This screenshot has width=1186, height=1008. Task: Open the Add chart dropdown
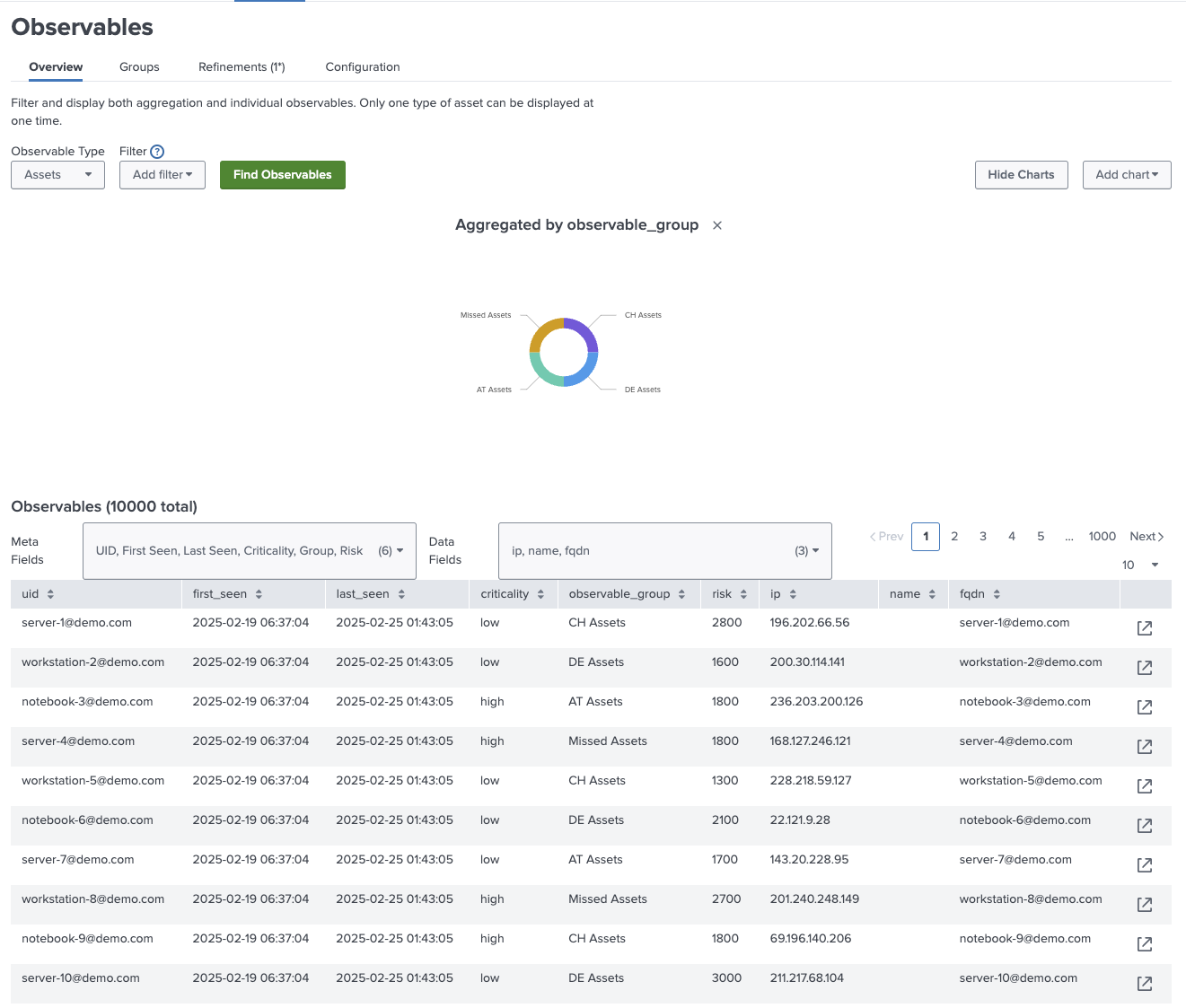tap(1127, 174)
